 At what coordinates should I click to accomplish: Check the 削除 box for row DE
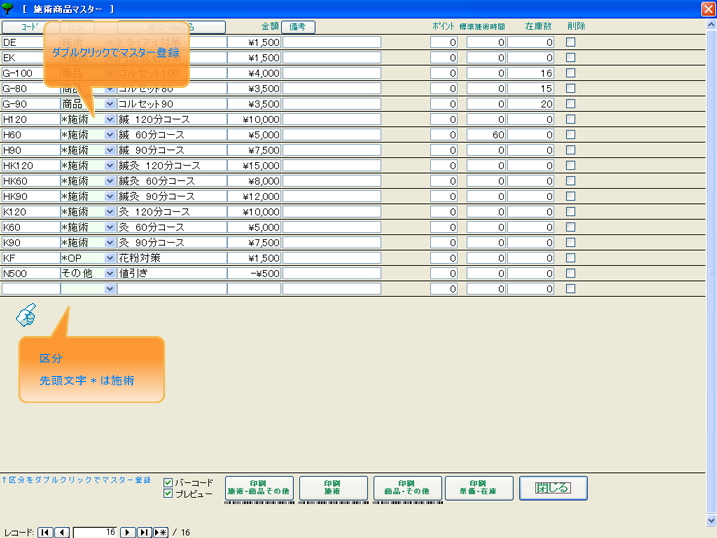pos(571,43)
